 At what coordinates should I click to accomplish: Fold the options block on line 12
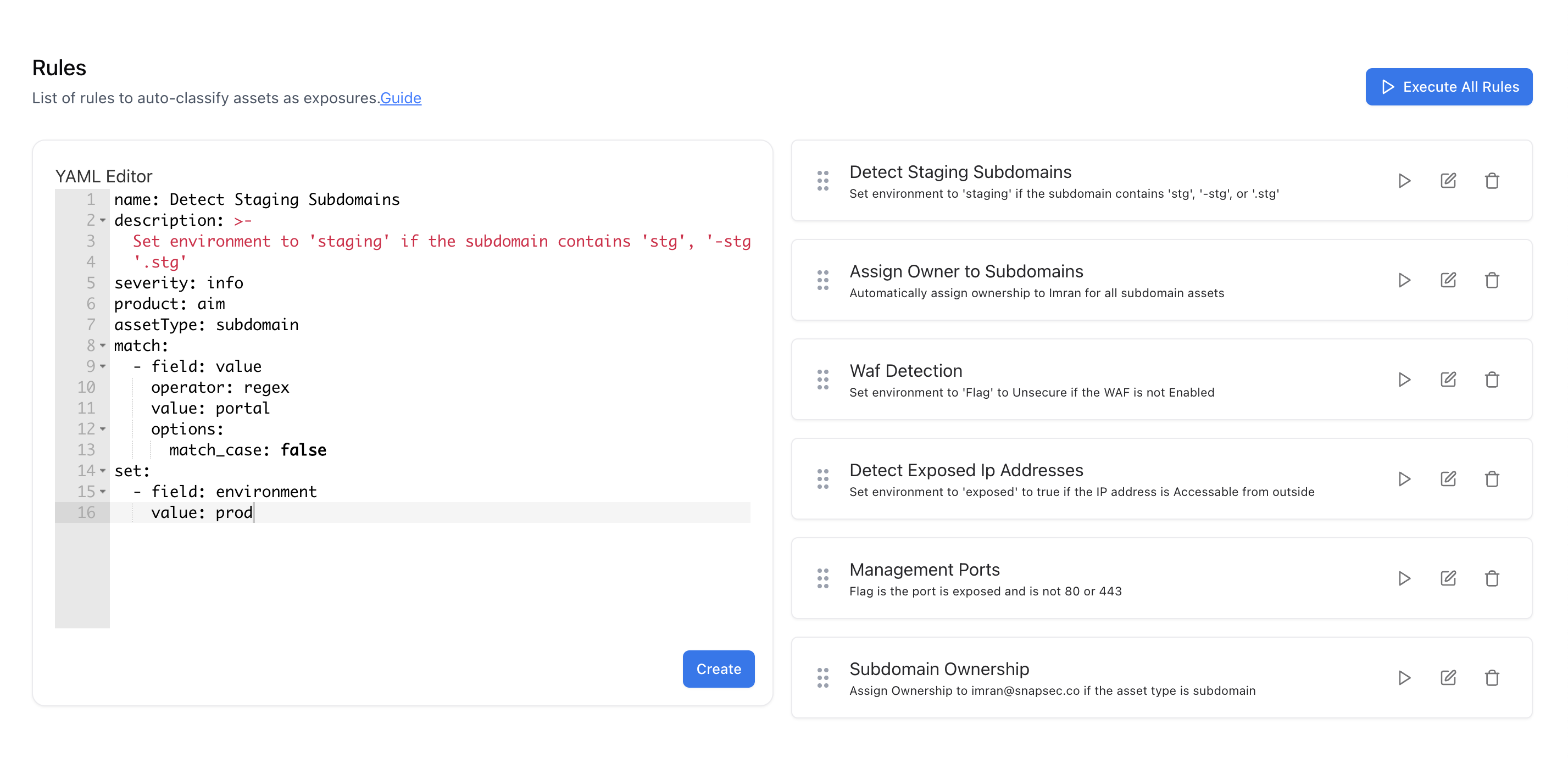pyautogui.click(x=103, y=429)
